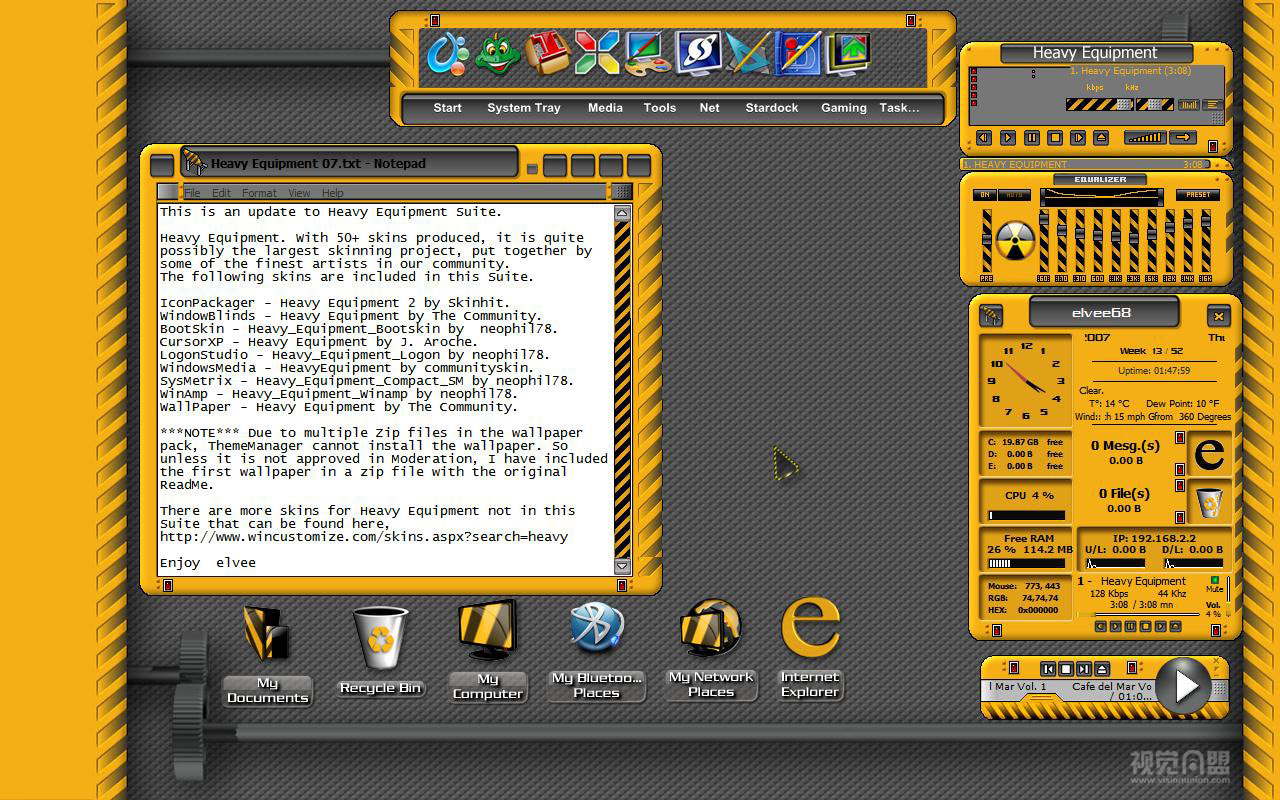Viewport: 1280px width, 800px height.
Task: Toggle the equalizer ON button
Action: [984, 195]
